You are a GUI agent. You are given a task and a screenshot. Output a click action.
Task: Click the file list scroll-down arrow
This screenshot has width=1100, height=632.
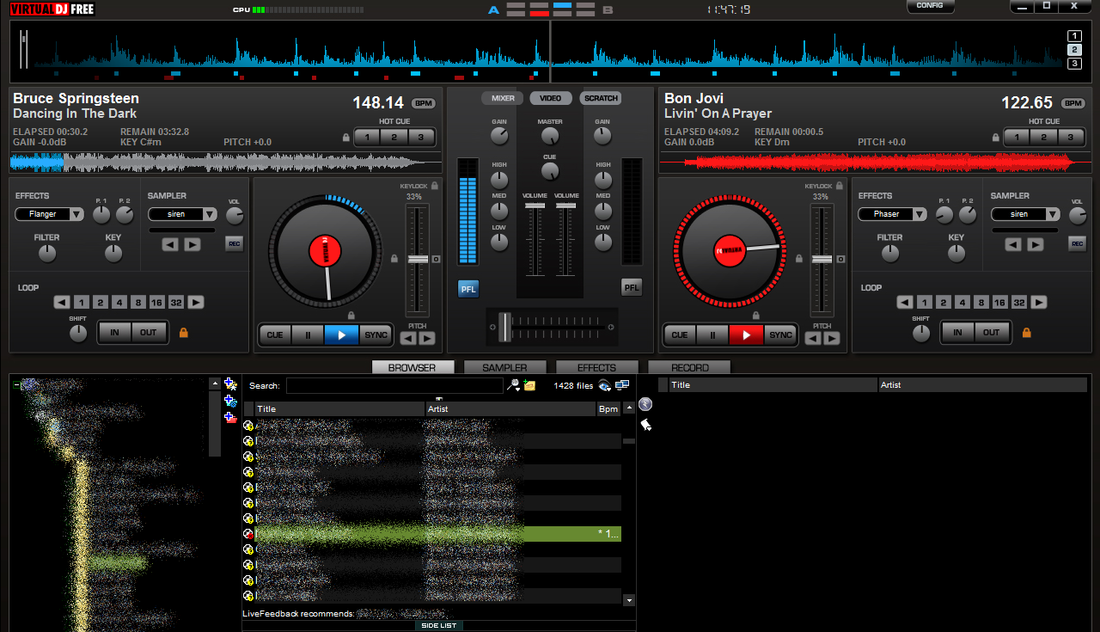(x=629, y=600)
